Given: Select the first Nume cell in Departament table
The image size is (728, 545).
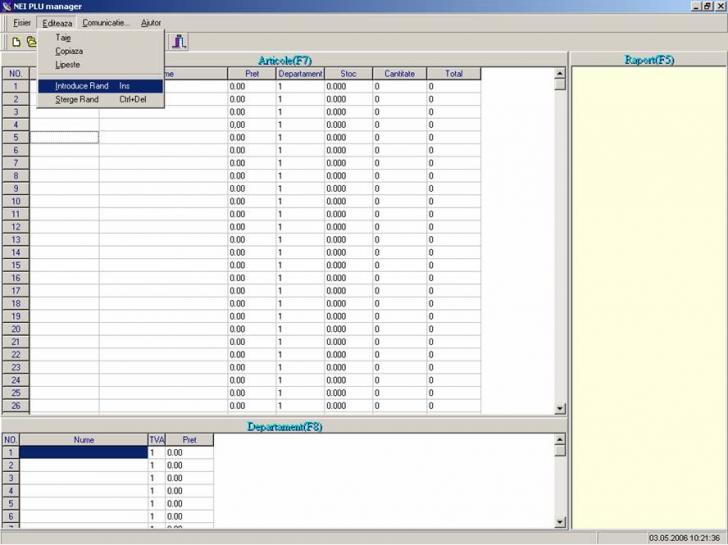Looking at the screenshot, I should [83, 452].
